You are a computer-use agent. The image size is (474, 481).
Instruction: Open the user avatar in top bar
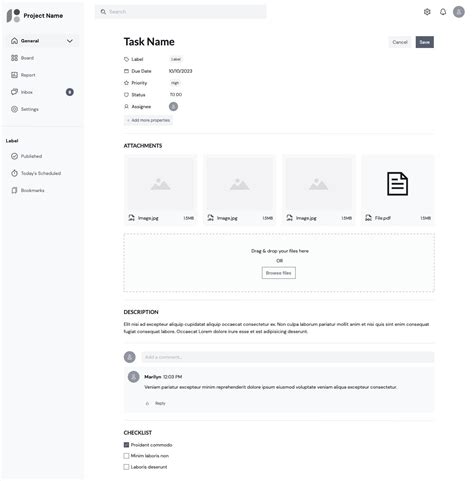point(459,12)
